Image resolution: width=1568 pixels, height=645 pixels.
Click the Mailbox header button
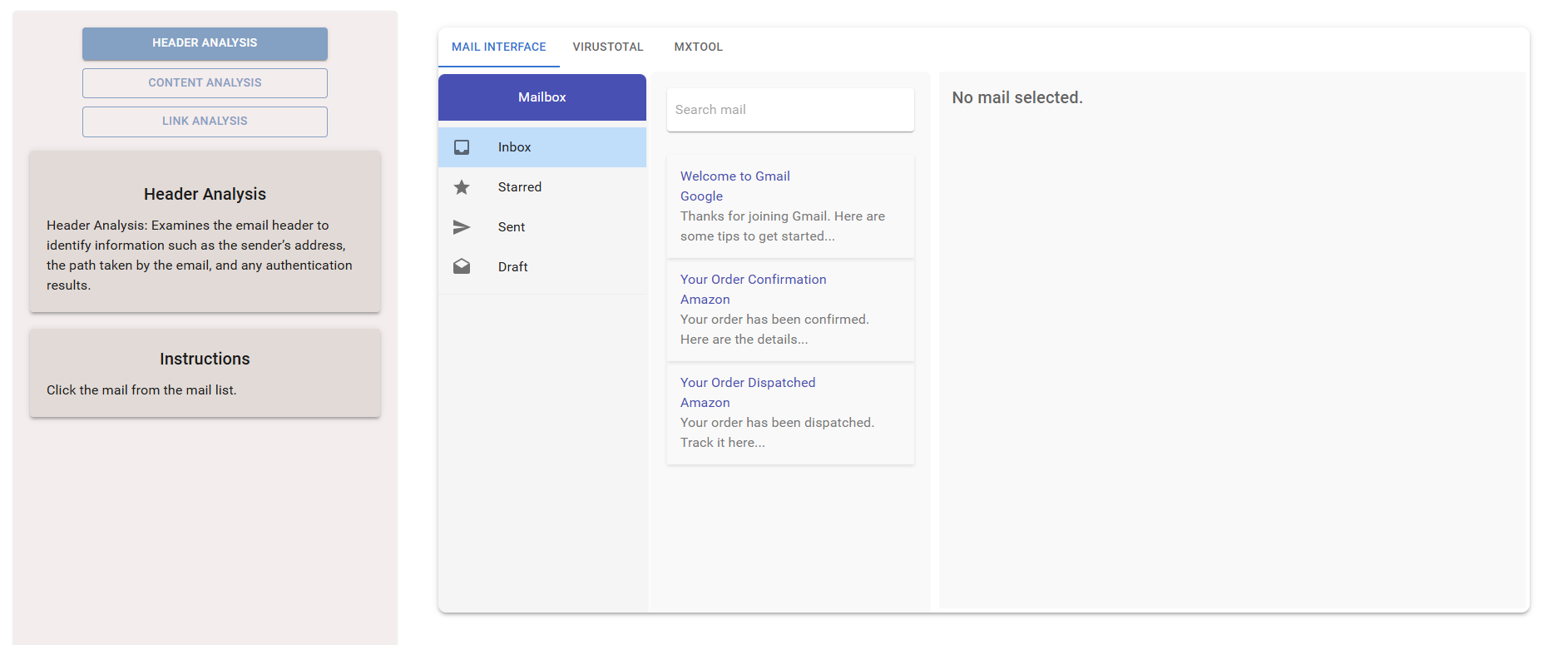[x=542, y=97]
